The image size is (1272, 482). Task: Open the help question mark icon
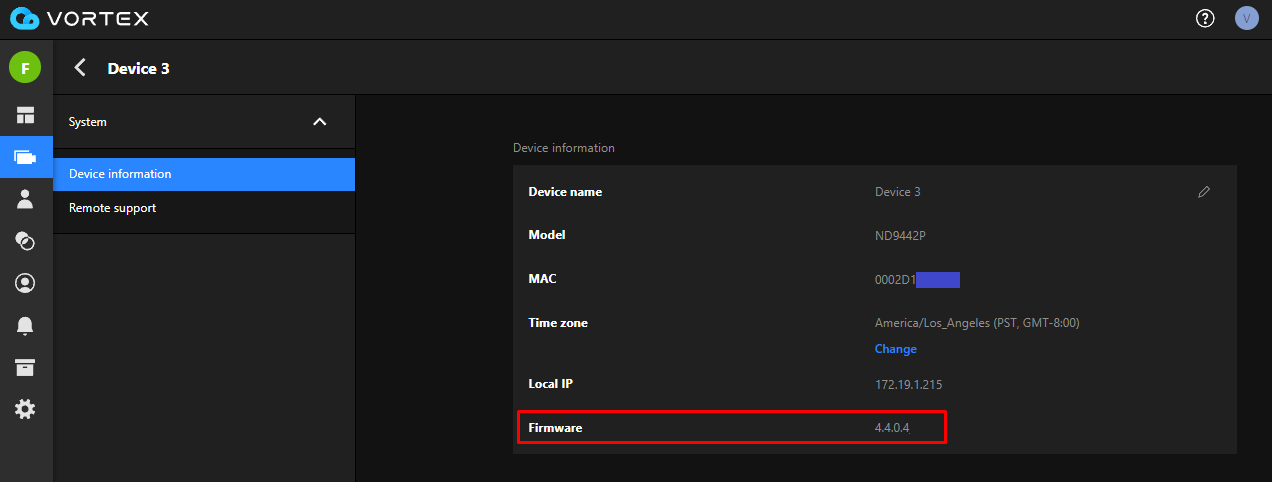point(1205,19)
